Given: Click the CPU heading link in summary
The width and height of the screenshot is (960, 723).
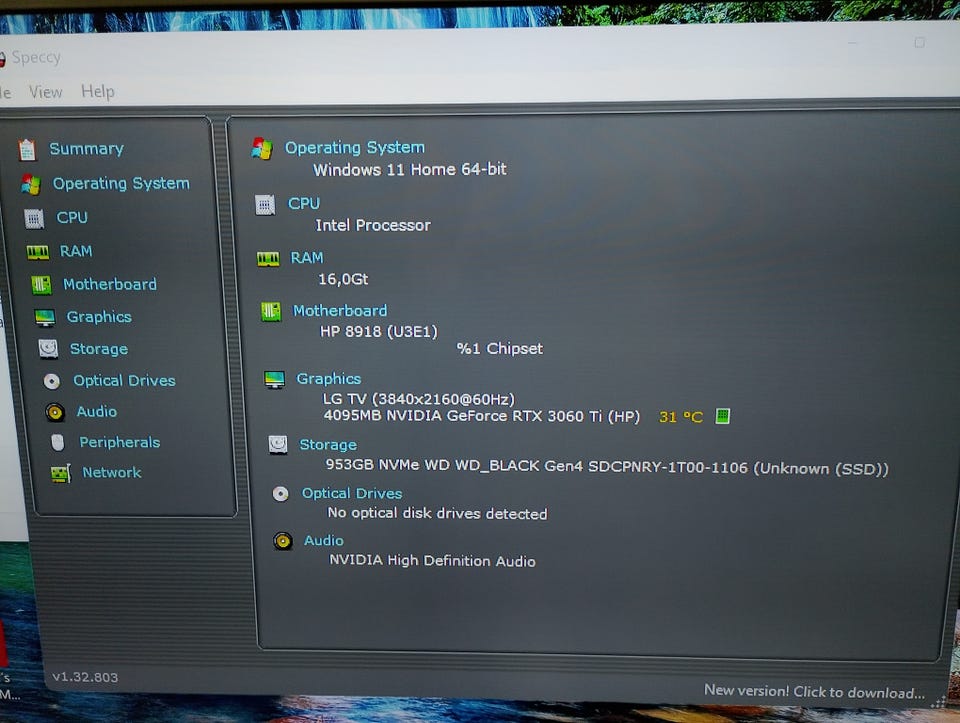Looking at the screenshot, I should (x=304, y=203).
